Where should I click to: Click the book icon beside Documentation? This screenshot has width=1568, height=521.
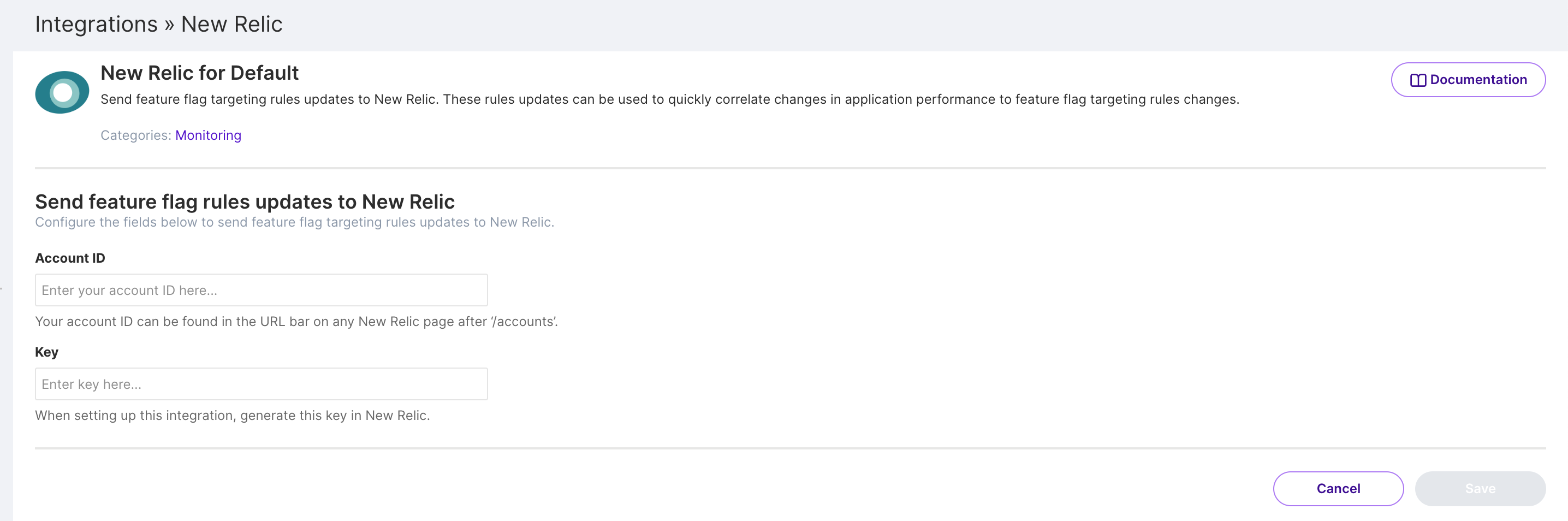click(1418, 80)
